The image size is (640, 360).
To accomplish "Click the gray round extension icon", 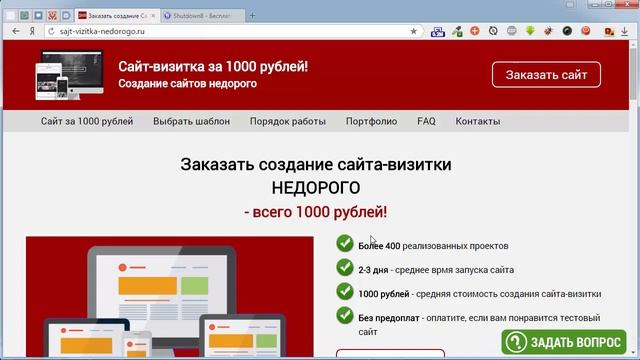I will coord(511,31).
